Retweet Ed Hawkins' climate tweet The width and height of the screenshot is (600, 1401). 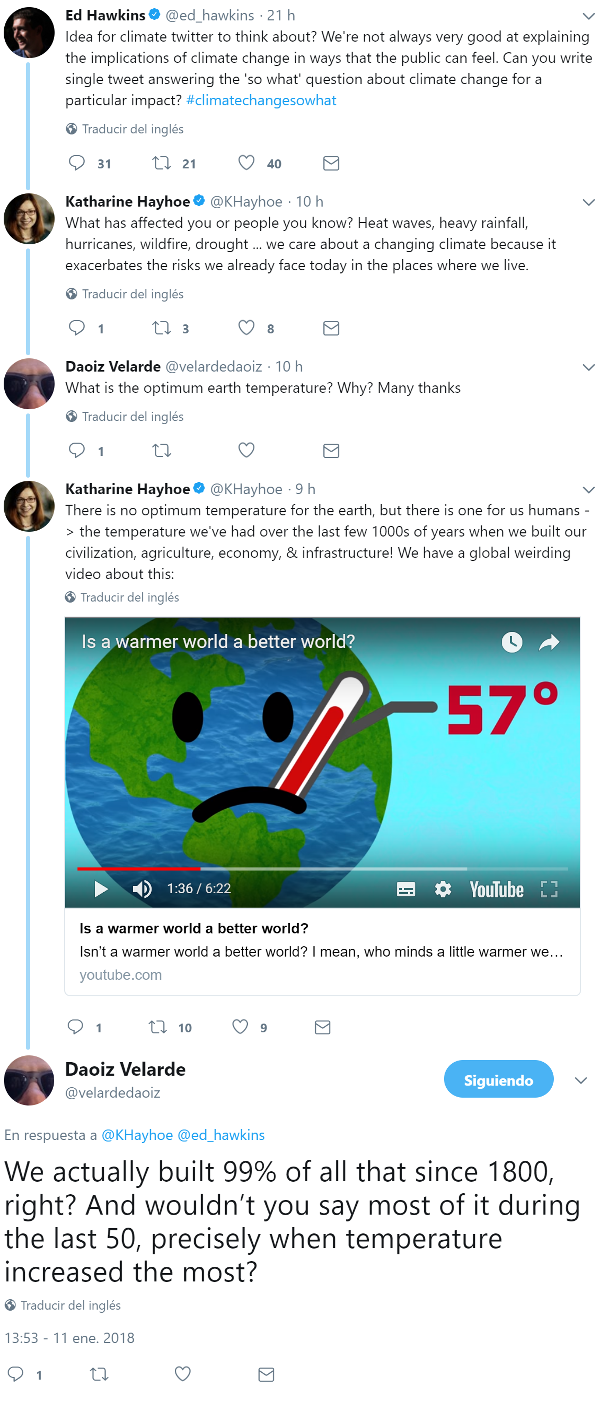pos(161,163)
